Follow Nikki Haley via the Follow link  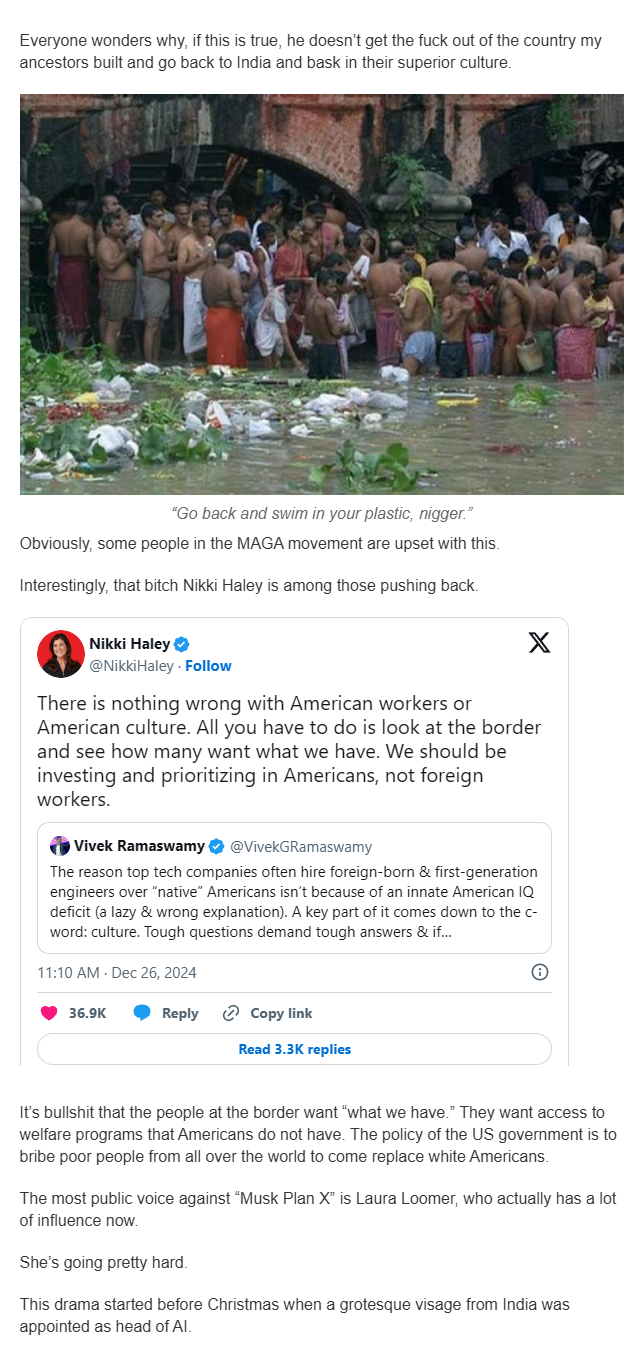208,666
